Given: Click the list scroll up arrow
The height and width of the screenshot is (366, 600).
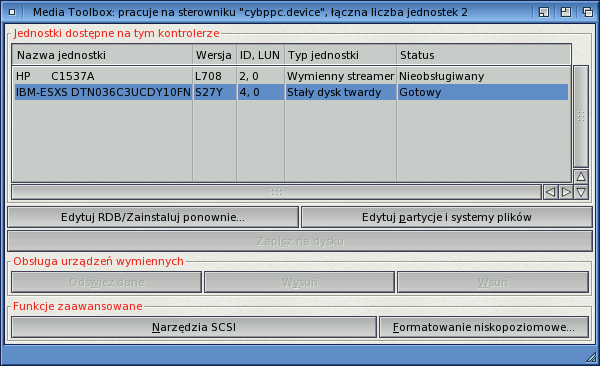Looking at the screenshot, I should [581, 176].
